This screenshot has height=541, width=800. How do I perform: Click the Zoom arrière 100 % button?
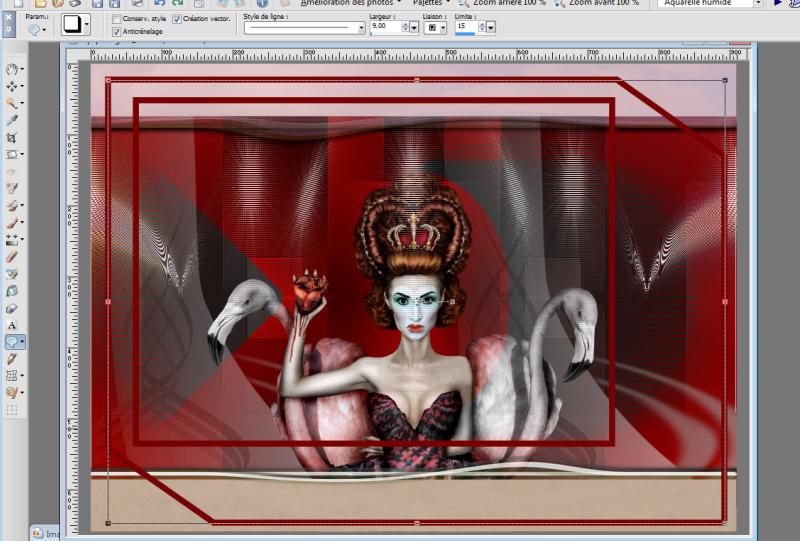coord(503,3)
